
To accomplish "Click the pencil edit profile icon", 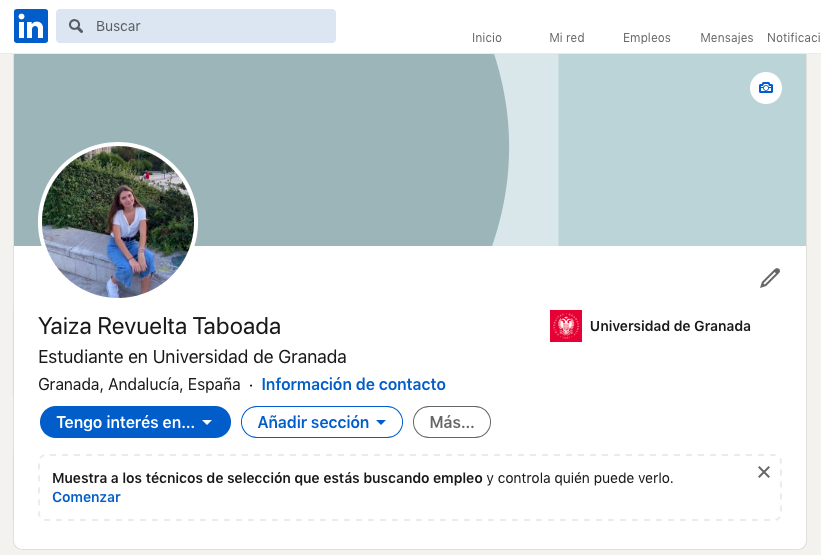I will (x=769, y=278).
